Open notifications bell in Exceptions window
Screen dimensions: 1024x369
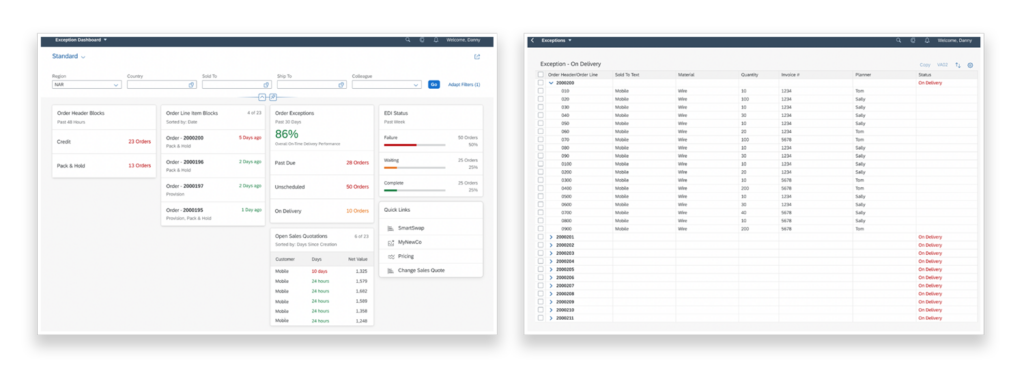[927, 40]
